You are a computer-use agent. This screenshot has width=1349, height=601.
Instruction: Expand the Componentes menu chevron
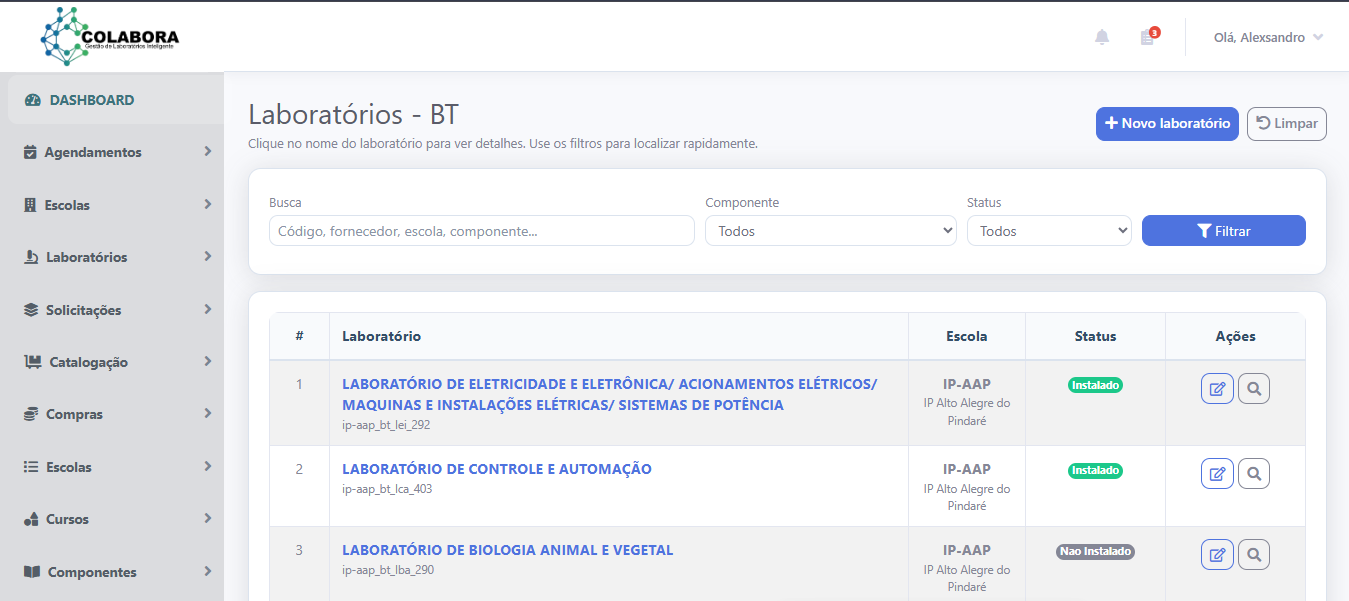(208, 571)
